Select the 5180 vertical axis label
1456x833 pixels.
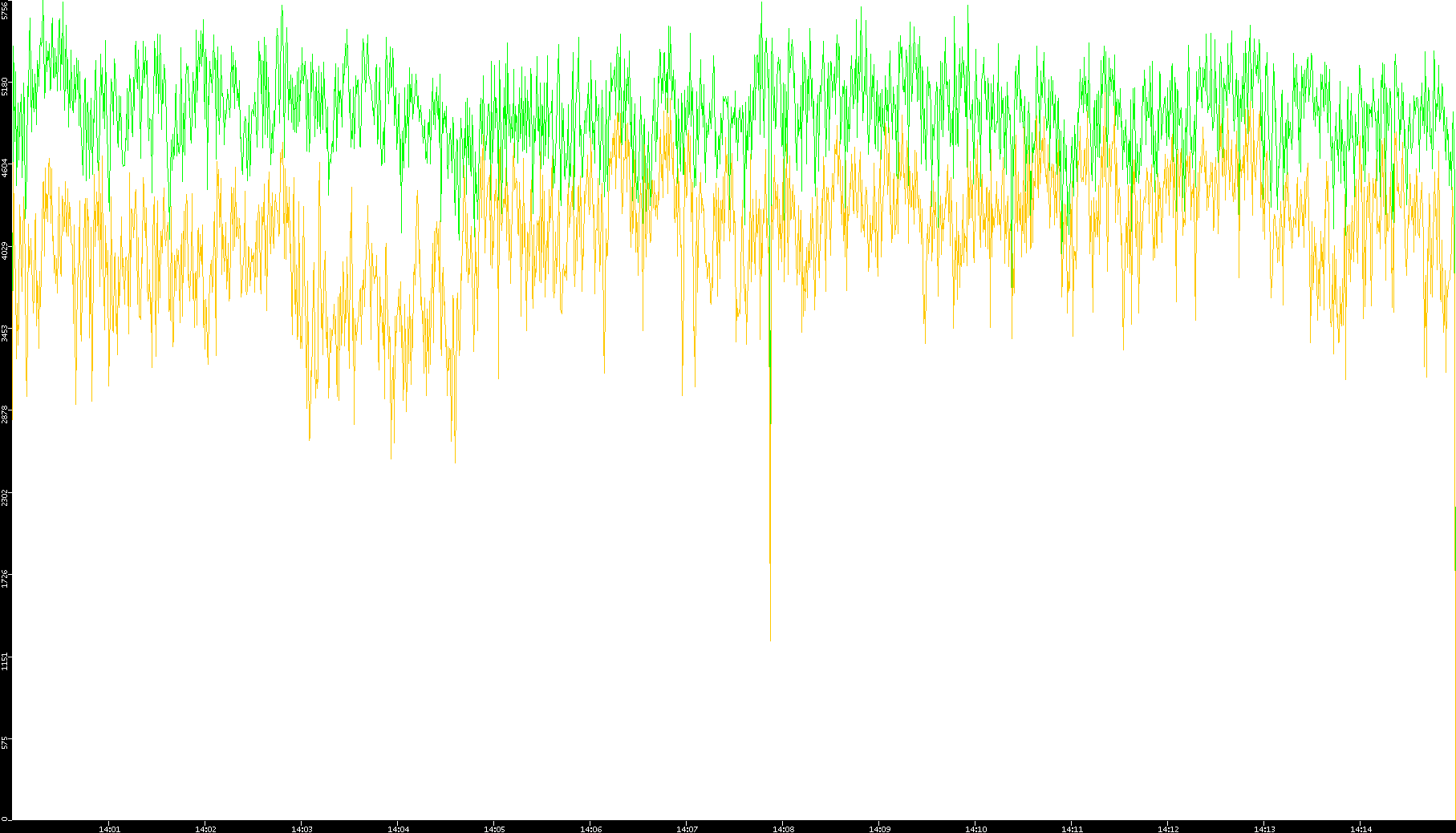[6, 86]
